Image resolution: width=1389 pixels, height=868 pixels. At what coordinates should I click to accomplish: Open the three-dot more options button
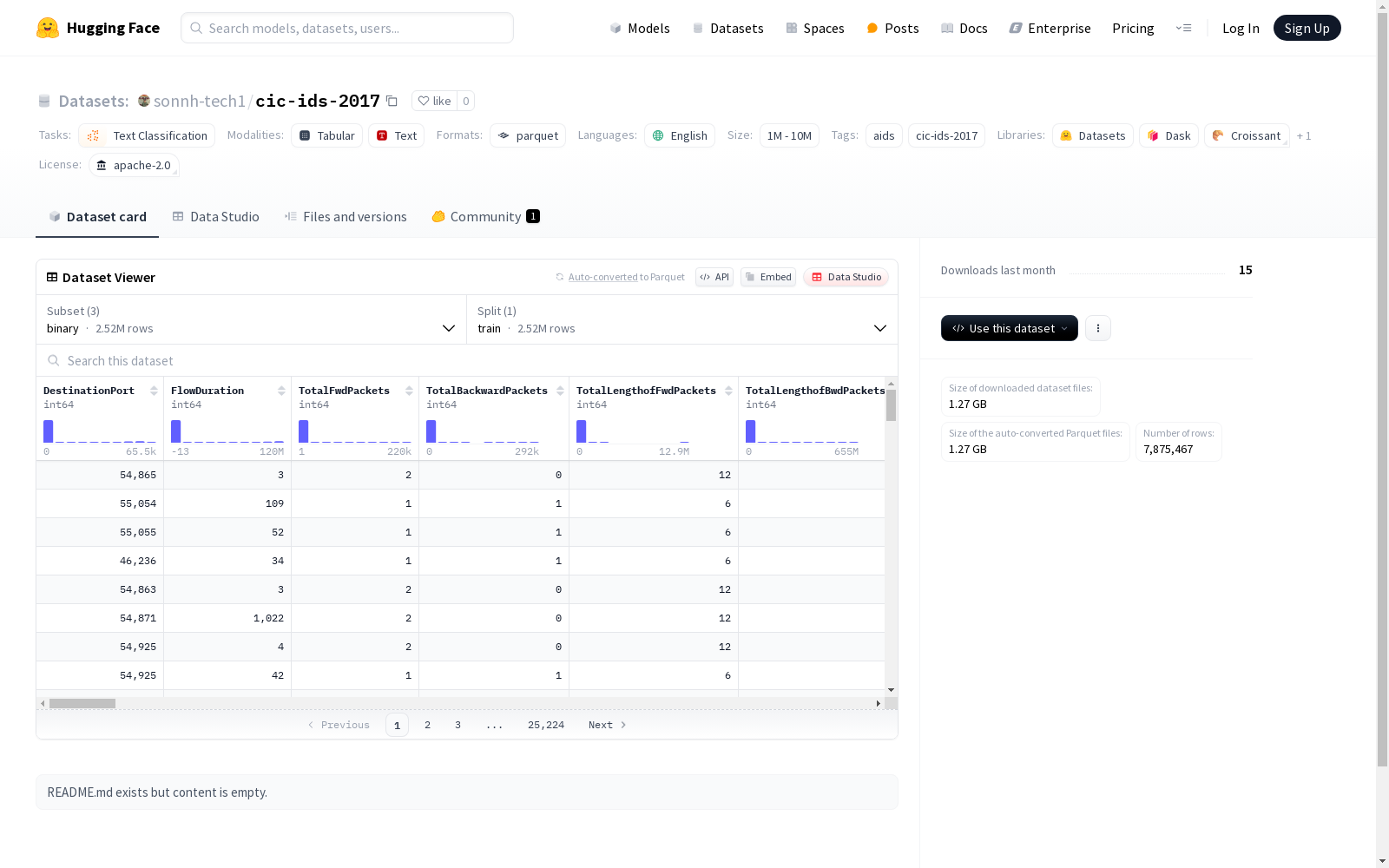click(1098, 328)
